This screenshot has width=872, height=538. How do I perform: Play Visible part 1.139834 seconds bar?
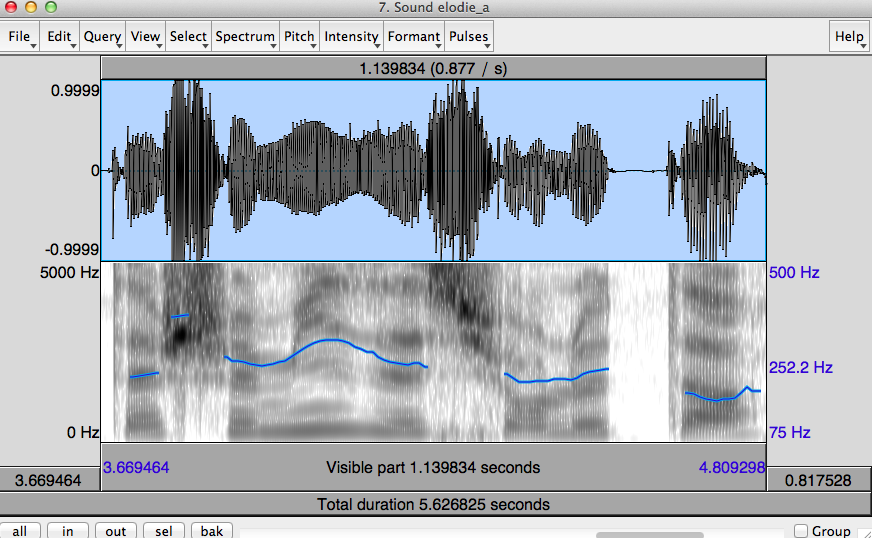(433, 467)
